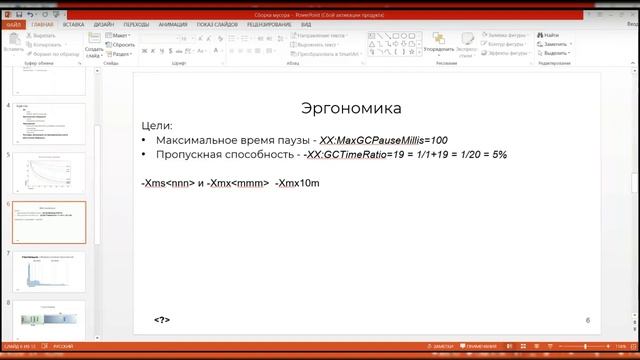Select slide 7 thumbnail
The width and height of the screenshot is (640, 360).
click(49, 272)
